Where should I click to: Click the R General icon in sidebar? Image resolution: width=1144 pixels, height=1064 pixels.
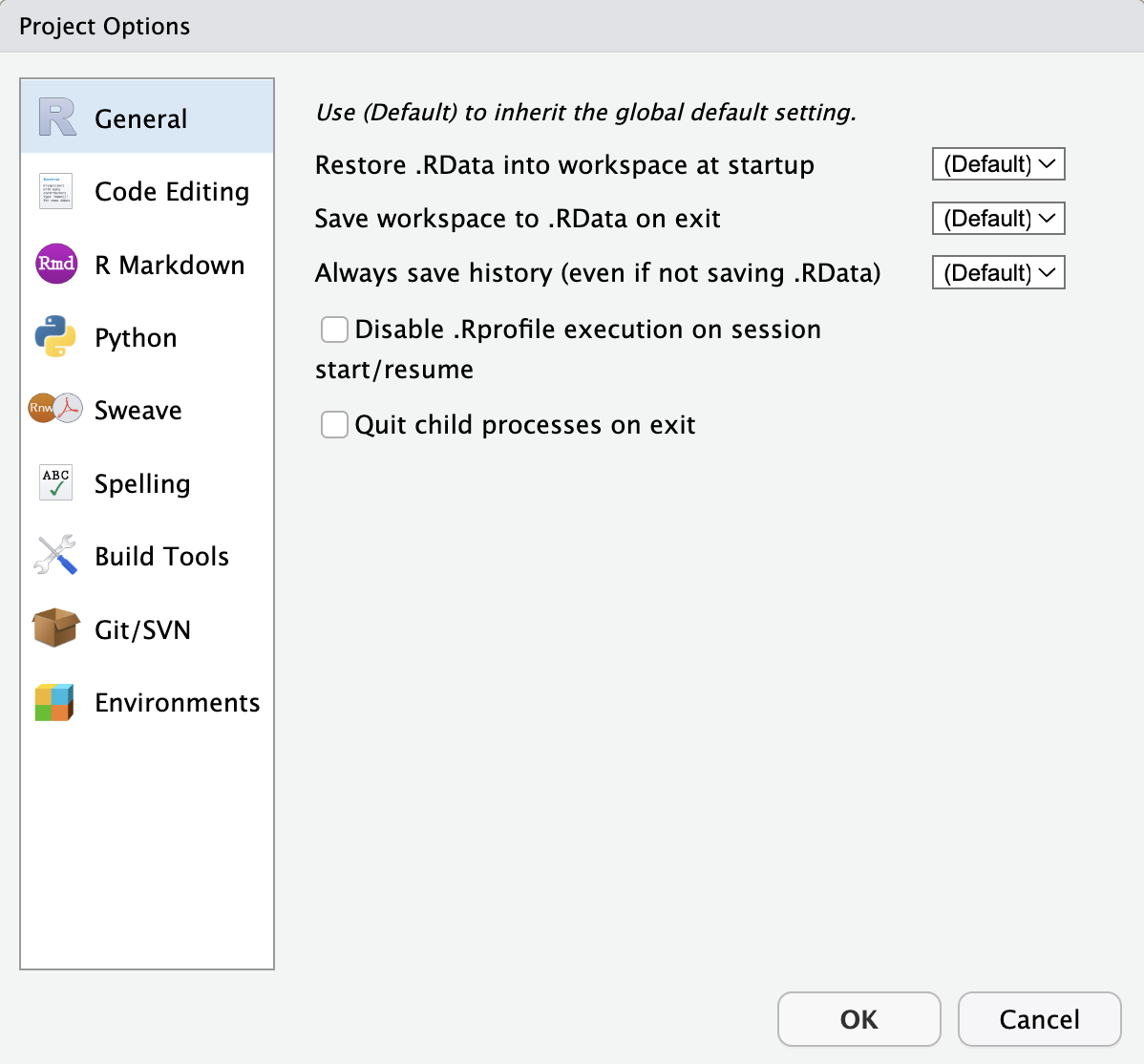tap(54, 117)
